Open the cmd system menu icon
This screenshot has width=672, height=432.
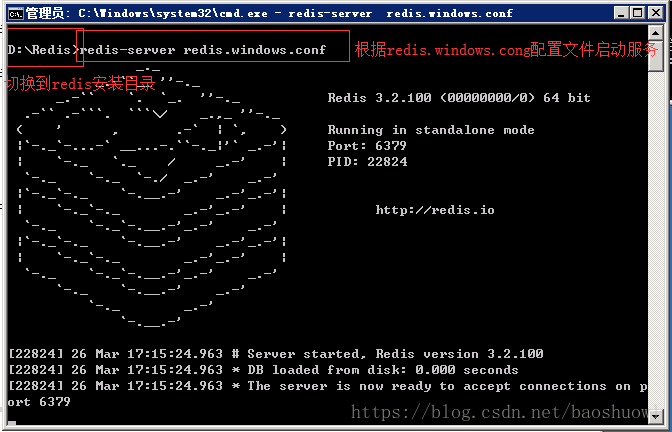pos(16,13)
